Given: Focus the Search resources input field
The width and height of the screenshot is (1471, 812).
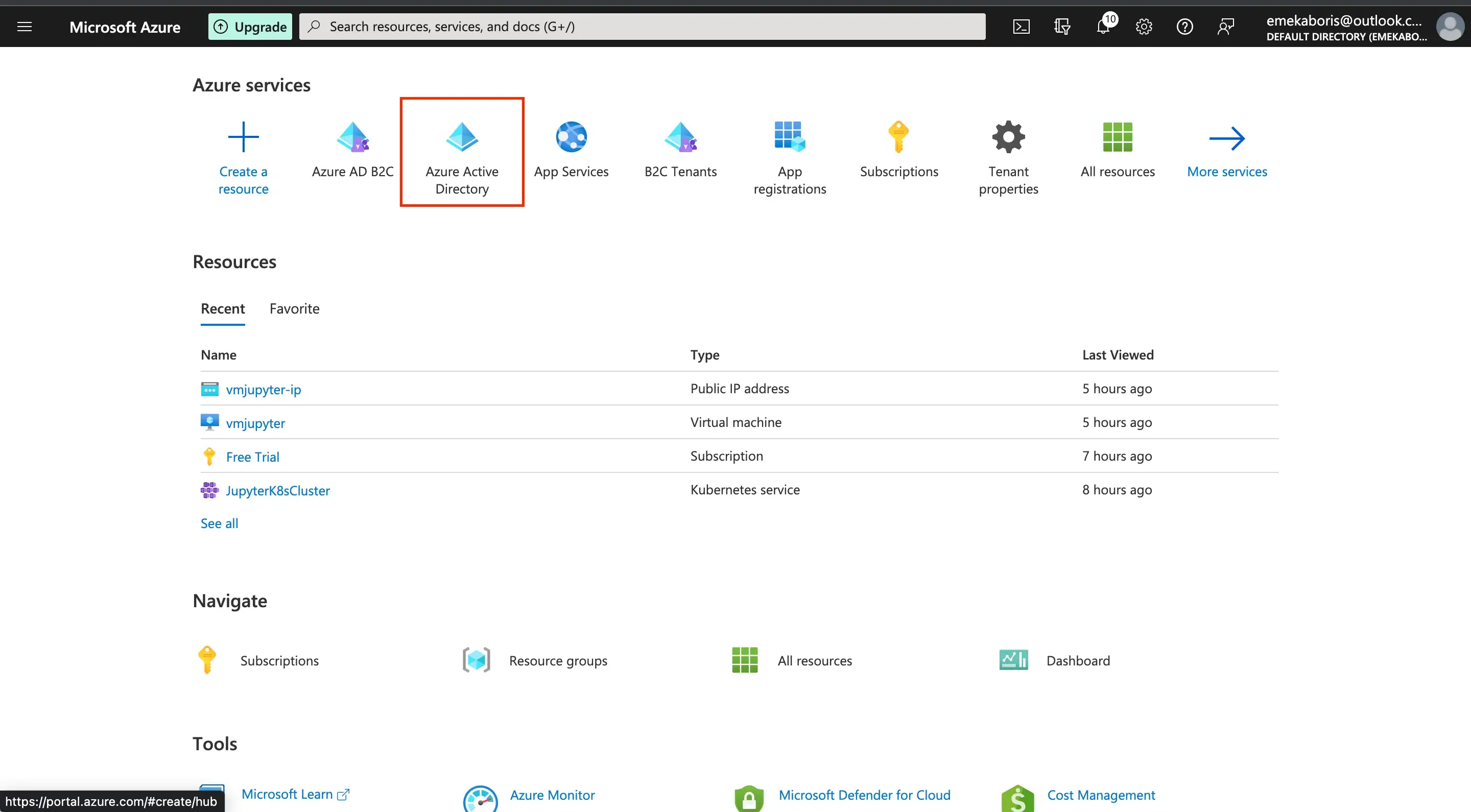Looking at the screenshot, I should [643, 27].
